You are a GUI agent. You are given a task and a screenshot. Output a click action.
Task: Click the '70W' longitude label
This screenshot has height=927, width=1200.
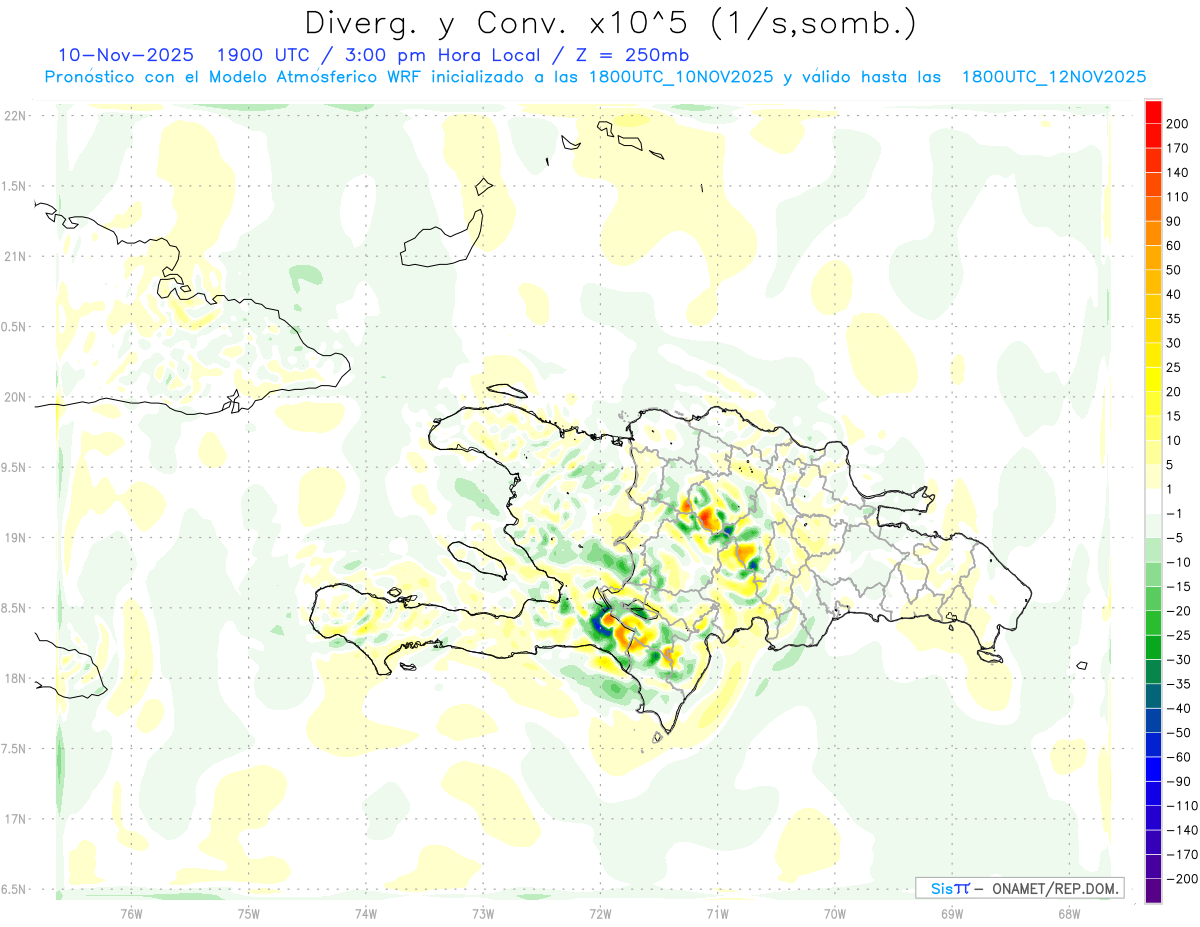coord(835,914)
